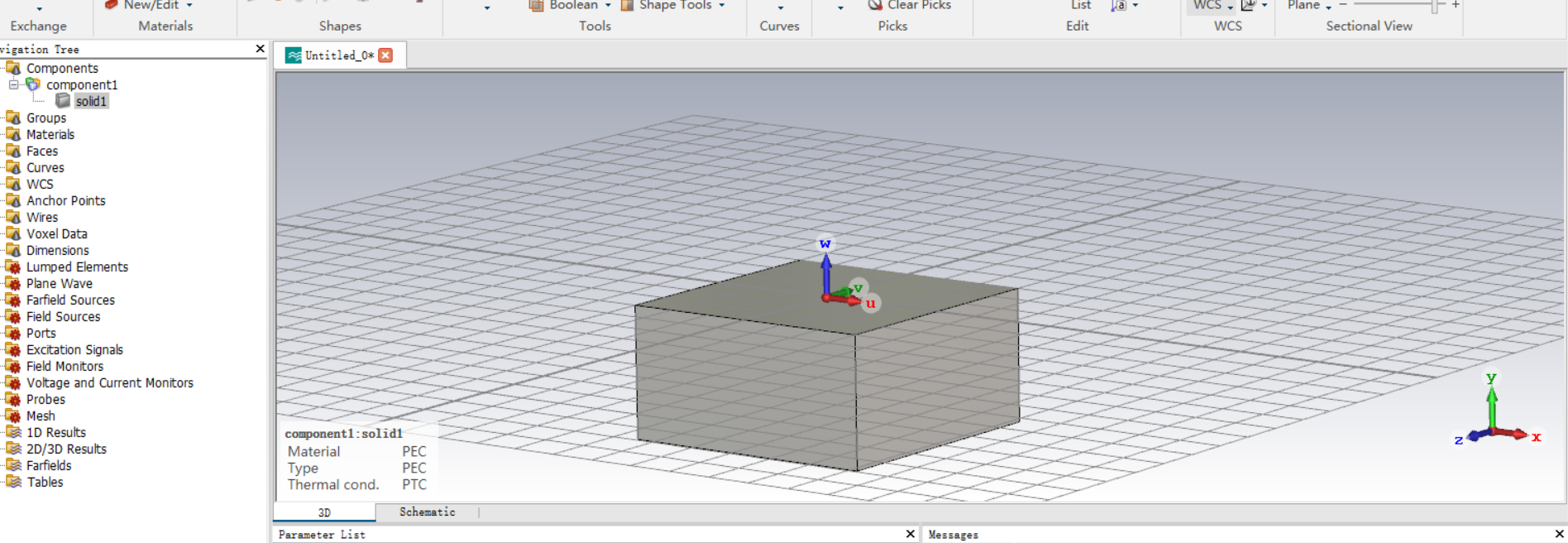Screen dimensions: 1568x543
Task: Click the Dimensions folder icon
Action: pos(13,250)
